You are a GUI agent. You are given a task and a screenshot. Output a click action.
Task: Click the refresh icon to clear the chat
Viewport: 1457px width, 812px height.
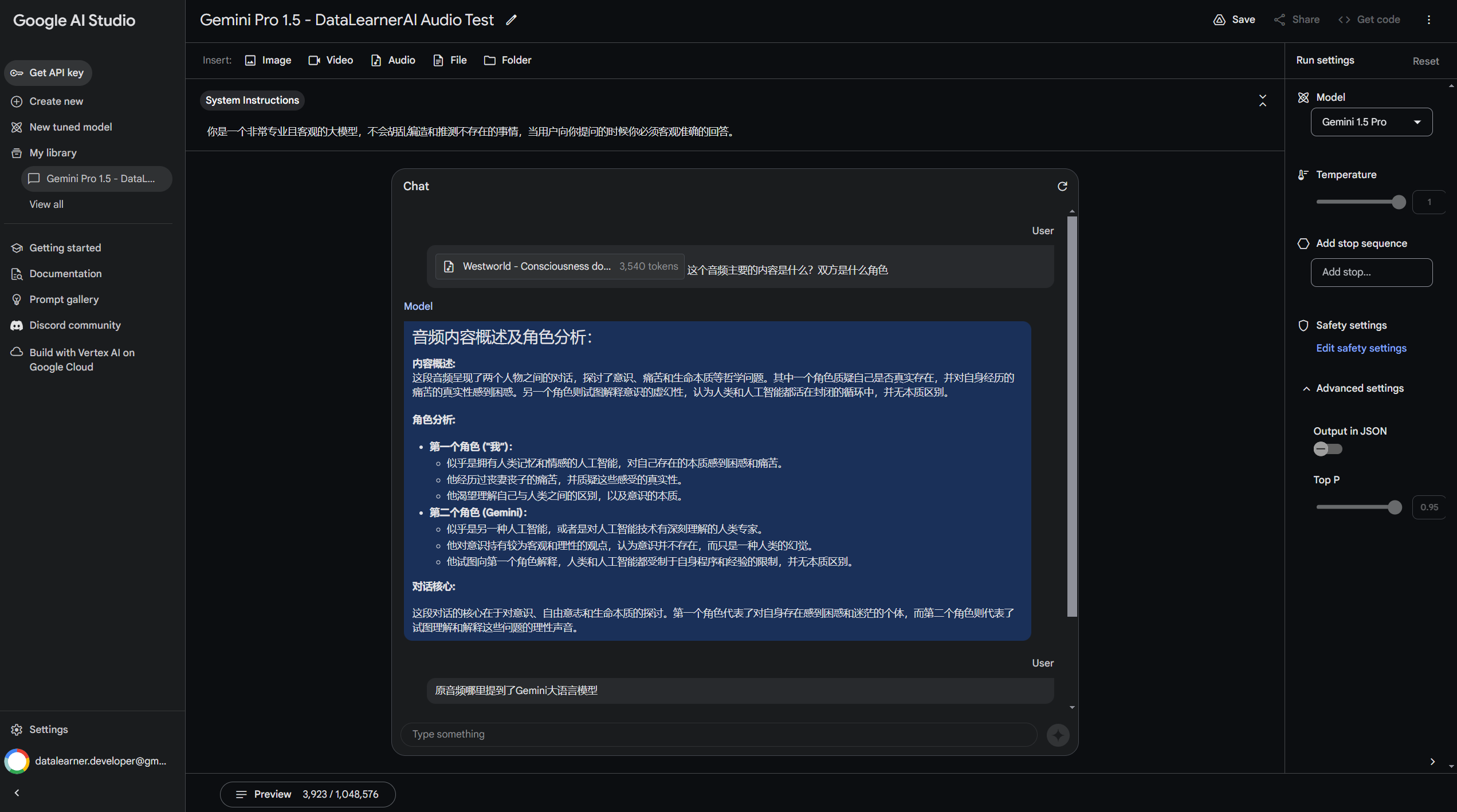tap(1062, 186)
